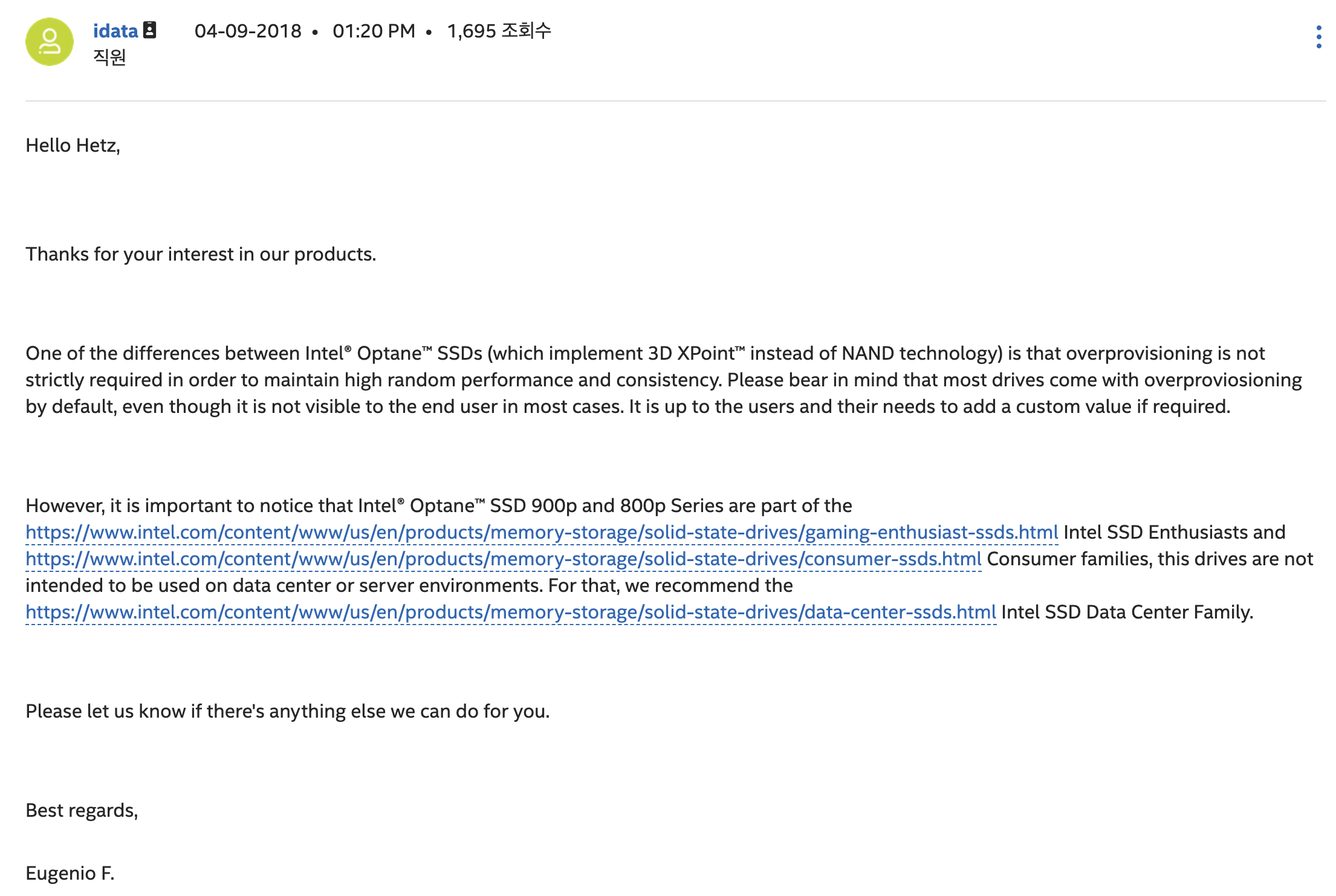Screen dimensions: 1336x896
Task: Click the post date 04-09-2018
Action: (x=248, y=31)
